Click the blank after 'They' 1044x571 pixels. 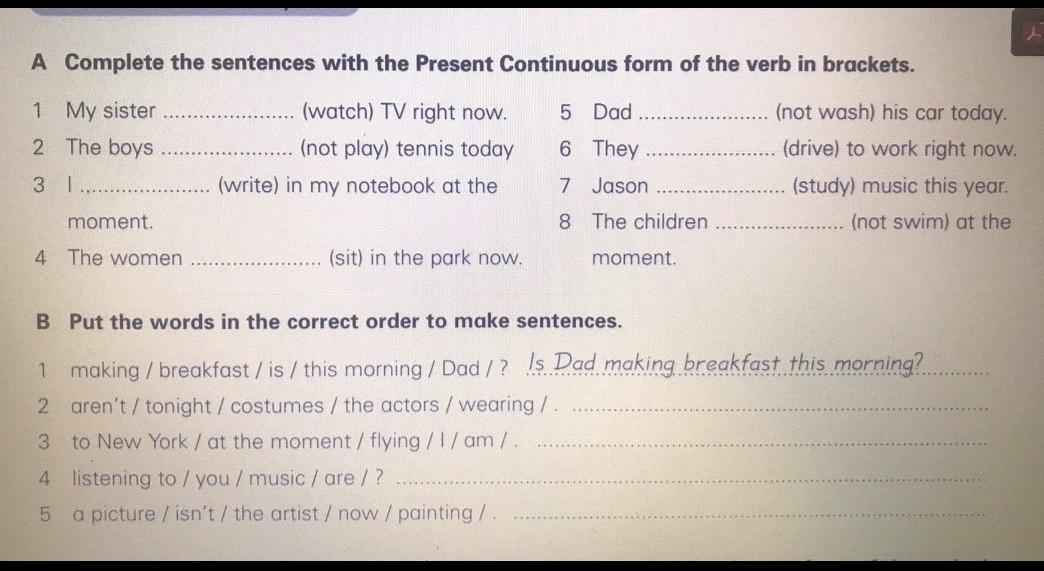(711, 153)
